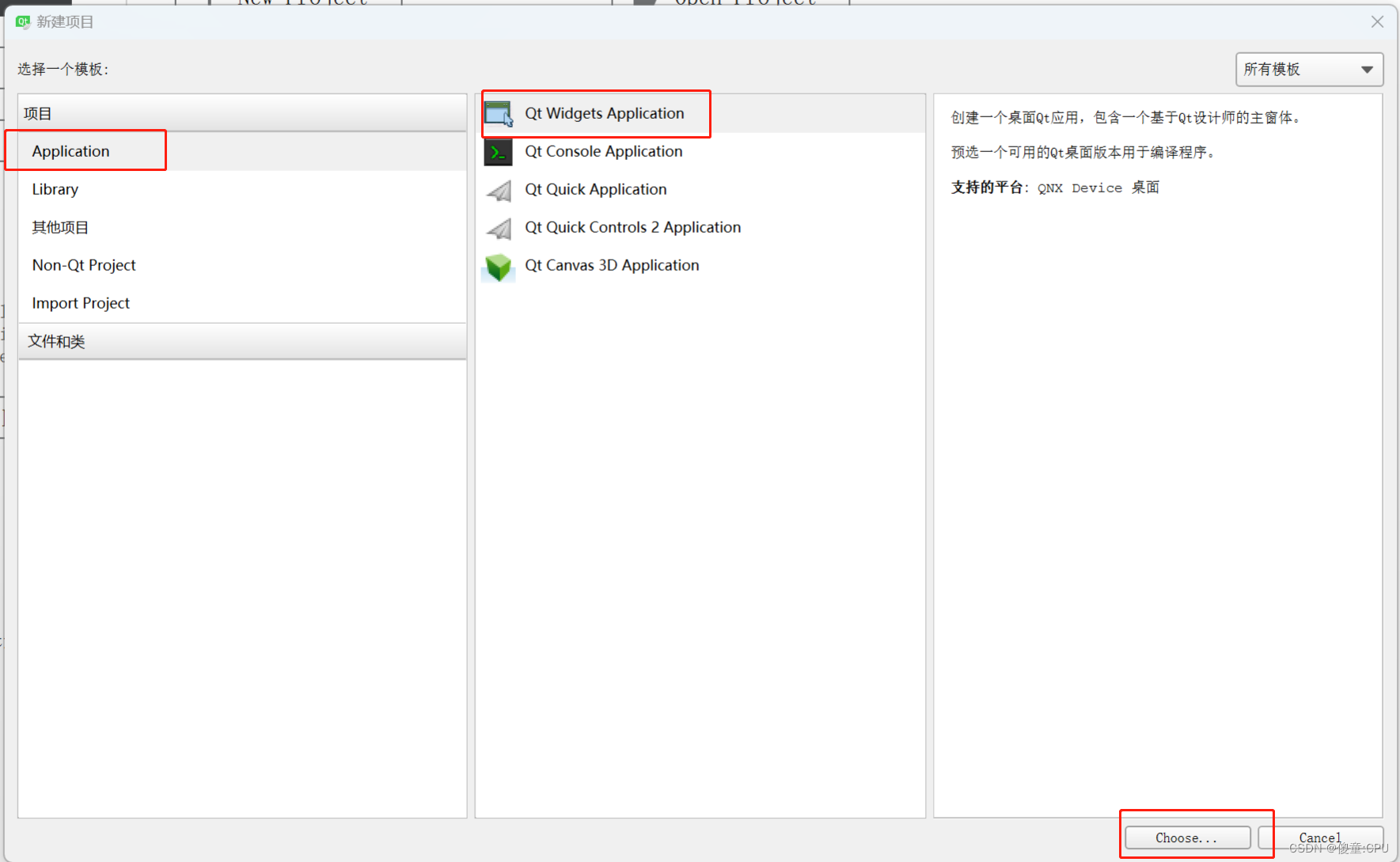The image size is (1400, 862).
Task: Select the Library project category
Action: [x=242, y=189]
